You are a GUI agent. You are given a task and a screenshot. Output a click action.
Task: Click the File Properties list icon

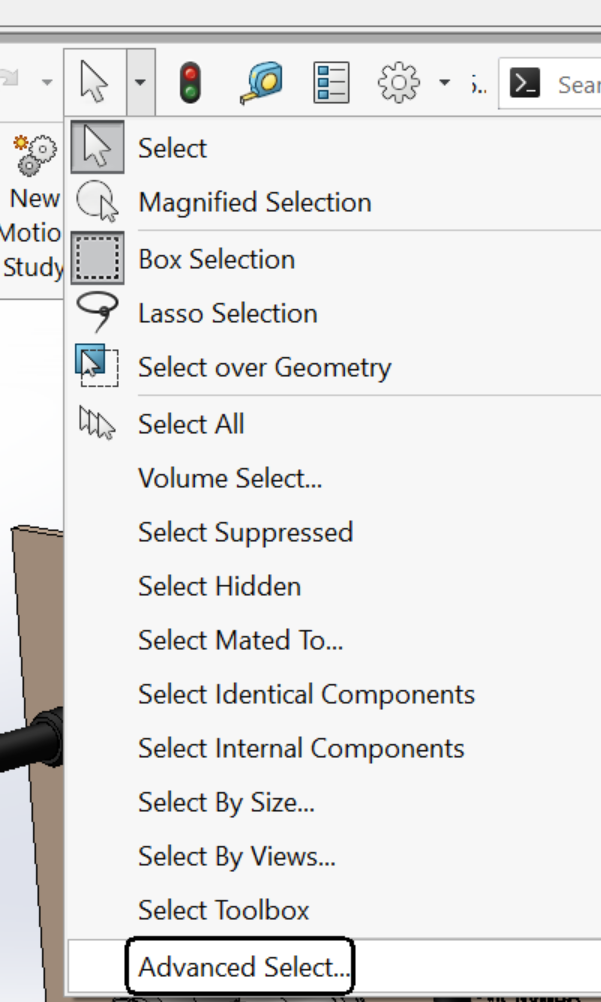tap(332, 82)
